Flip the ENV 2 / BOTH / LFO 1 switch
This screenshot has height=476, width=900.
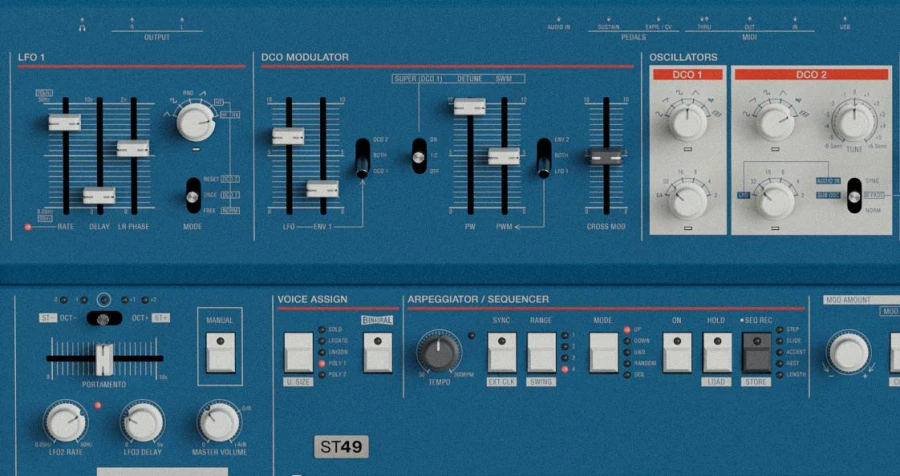544,158
